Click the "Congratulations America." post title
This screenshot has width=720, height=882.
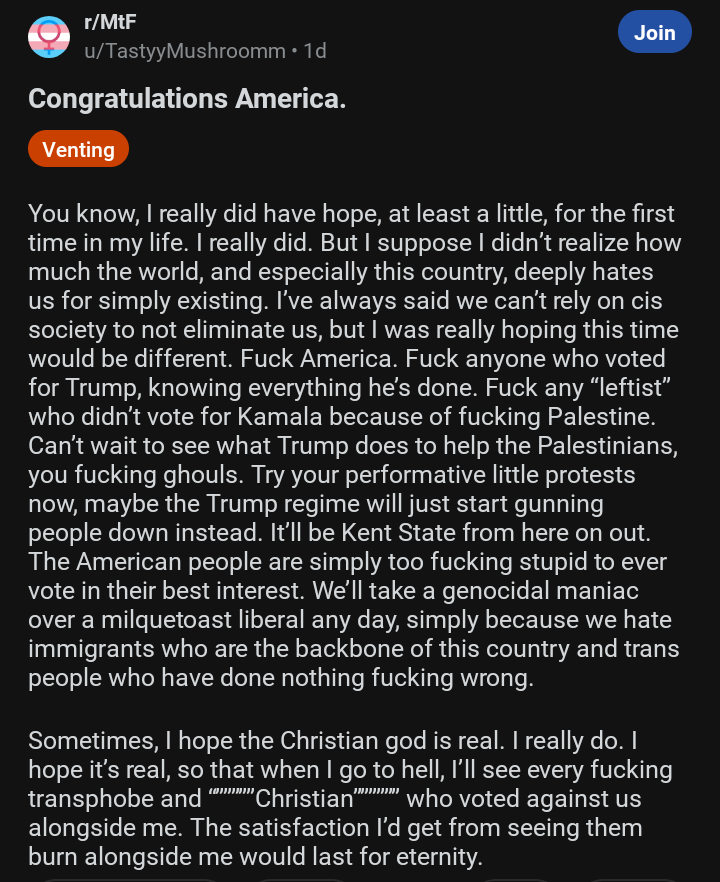point(187,99)
